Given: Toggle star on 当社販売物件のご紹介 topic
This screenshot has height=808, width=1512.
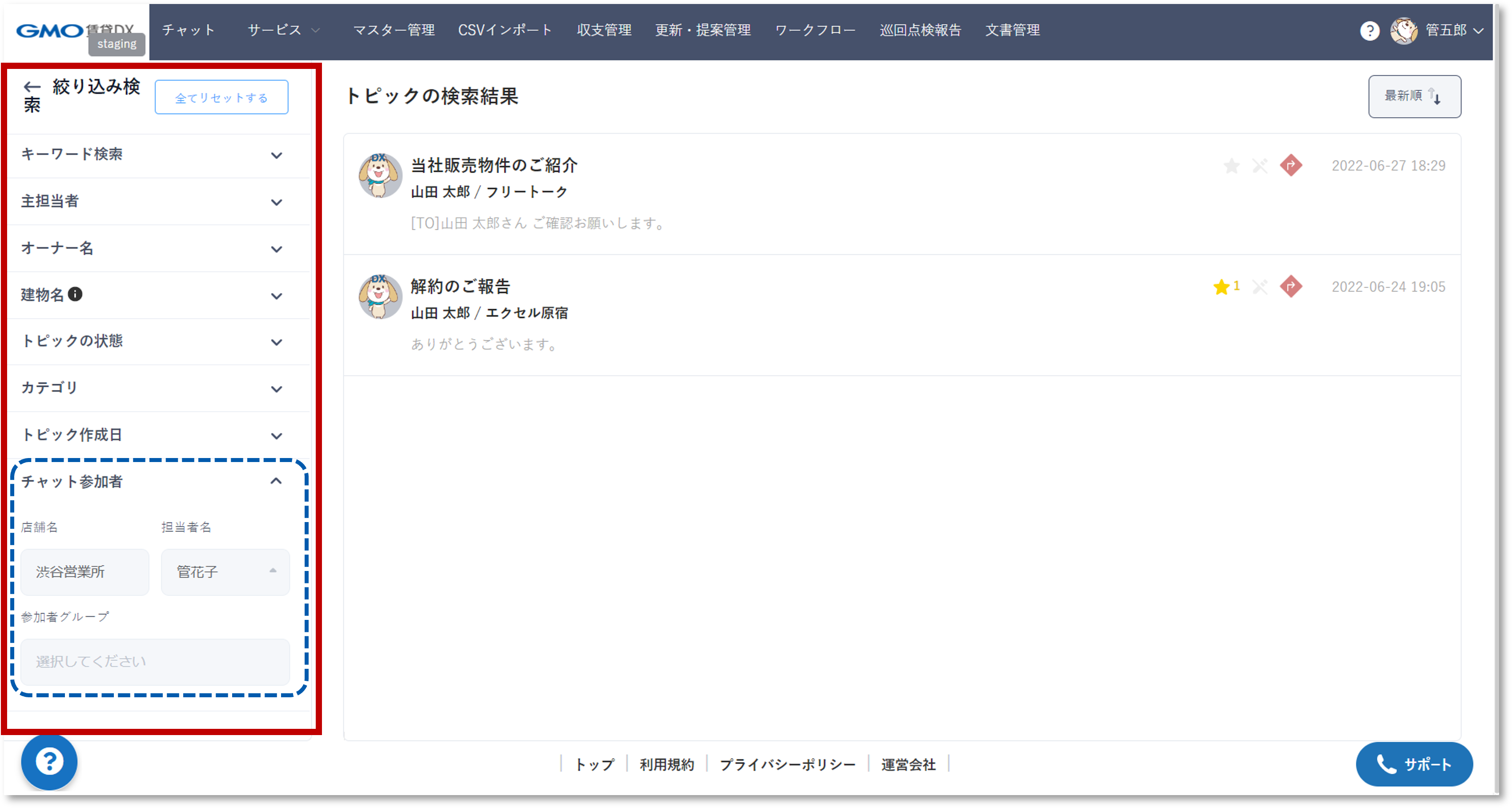Looking at the screenshot, I should tap(1231, 166).
